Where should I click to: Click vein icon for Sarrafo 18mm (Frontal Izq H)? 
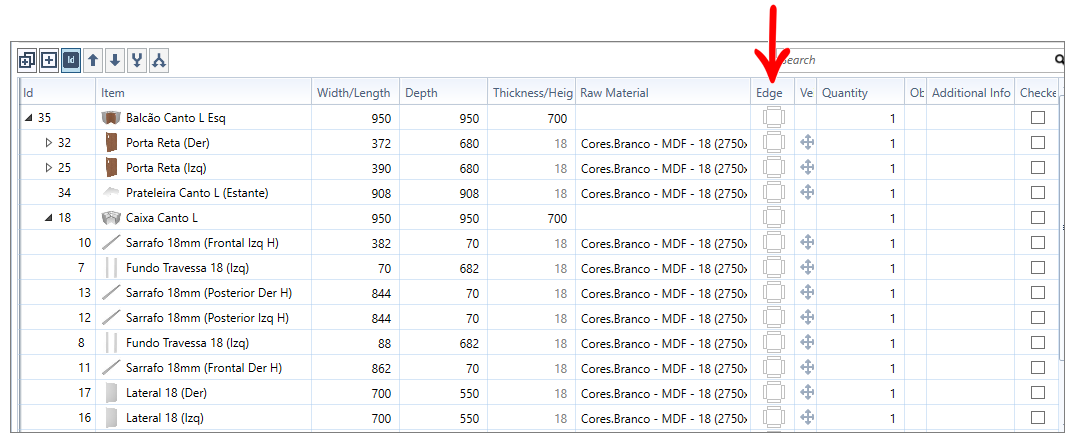coord(807,242)
